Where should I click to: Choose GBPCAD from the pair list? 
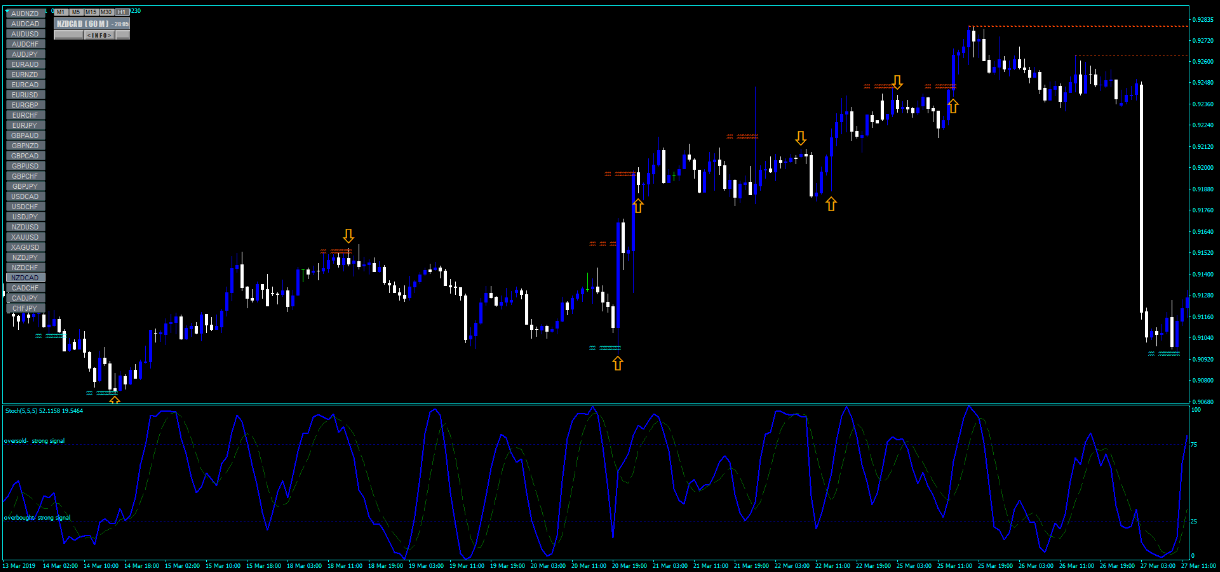(x=25, y=156)
